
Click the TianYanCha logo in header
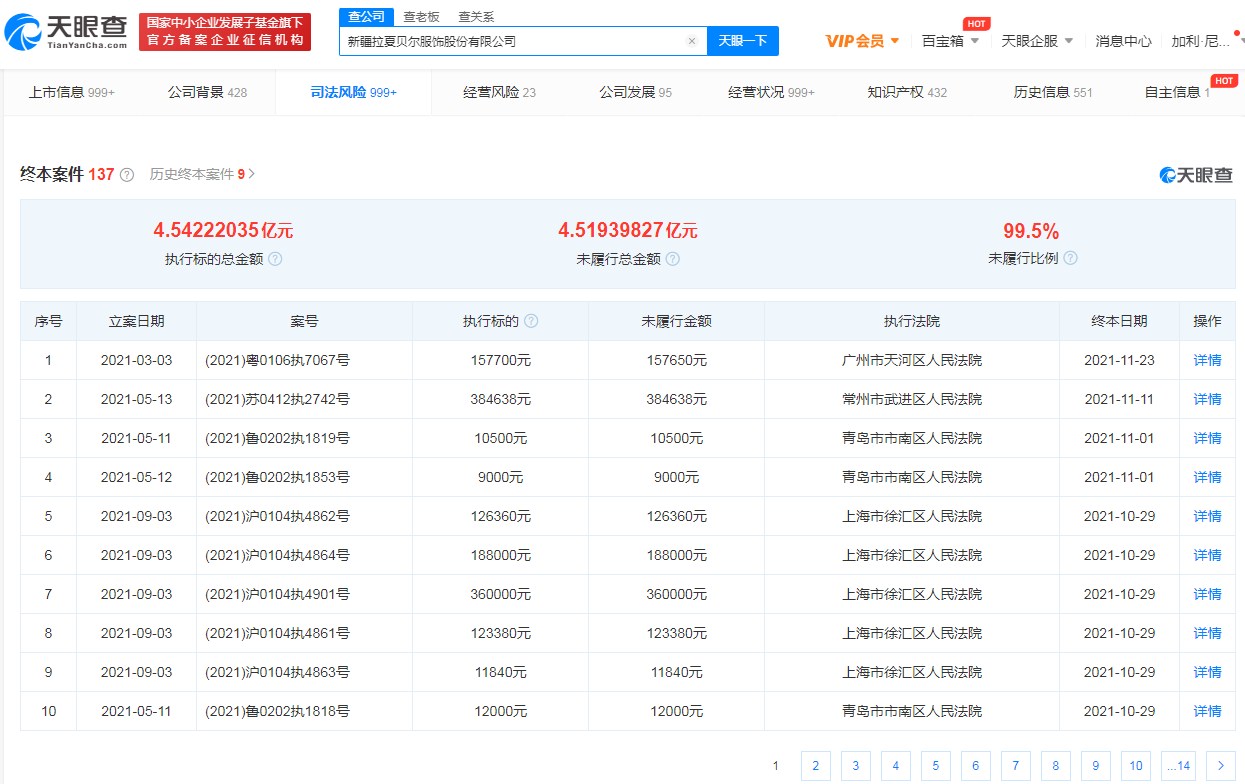(x=66, y=32)
